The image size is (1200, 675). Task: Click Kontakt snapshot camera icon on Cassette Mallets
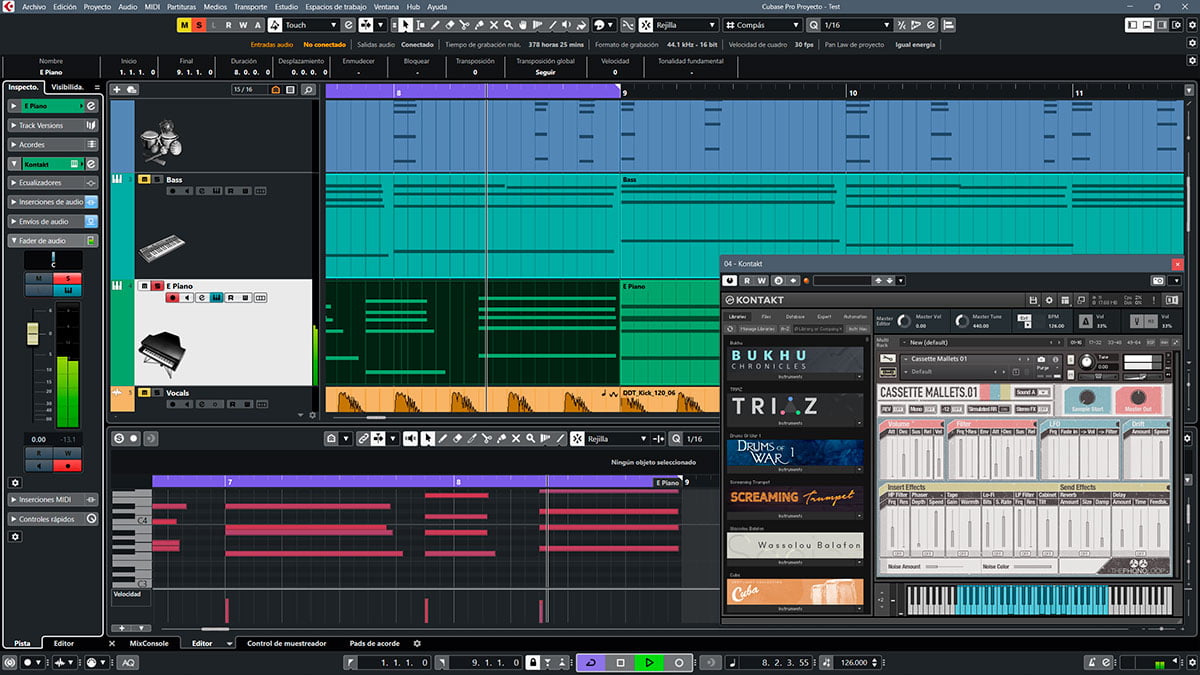(1041, 359)
